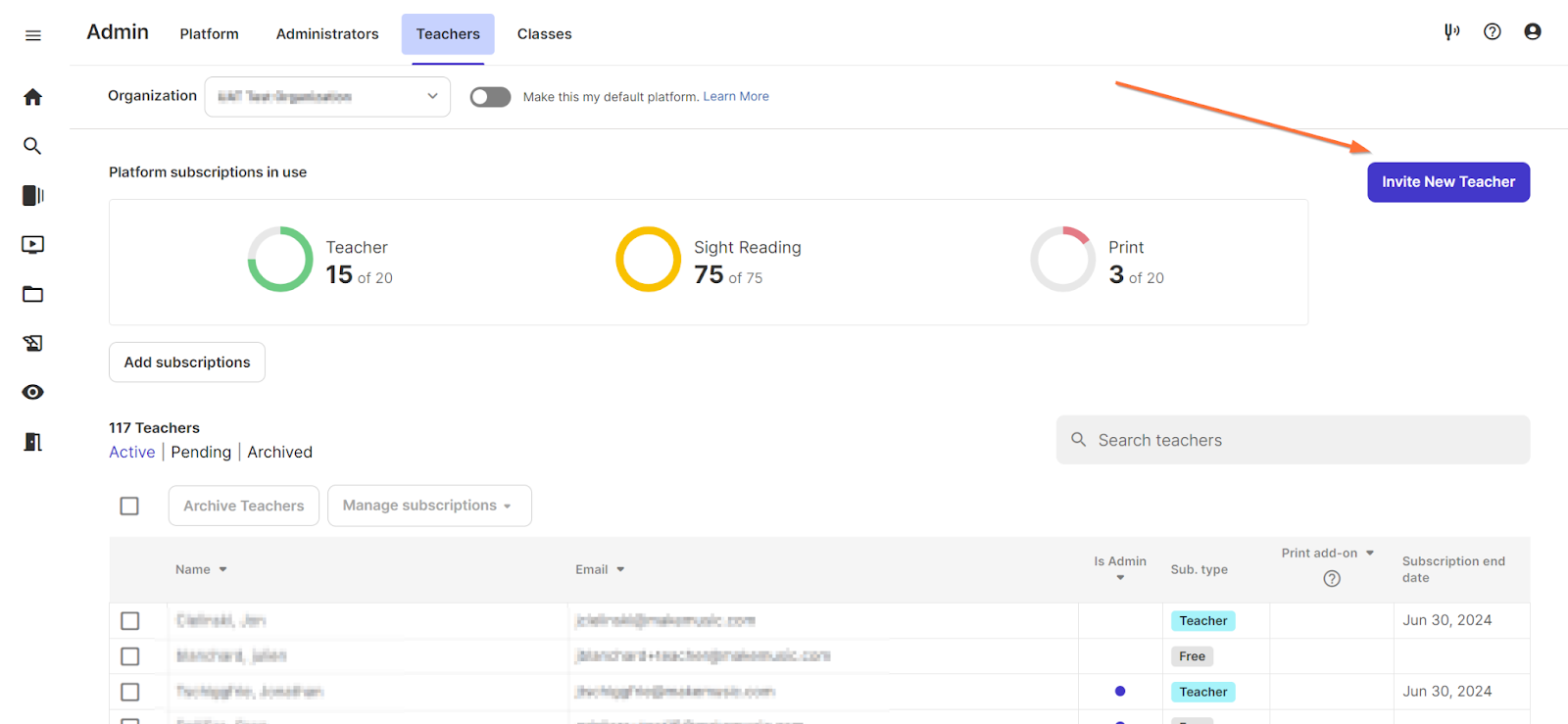Switch to the Administrators tab

327,34
